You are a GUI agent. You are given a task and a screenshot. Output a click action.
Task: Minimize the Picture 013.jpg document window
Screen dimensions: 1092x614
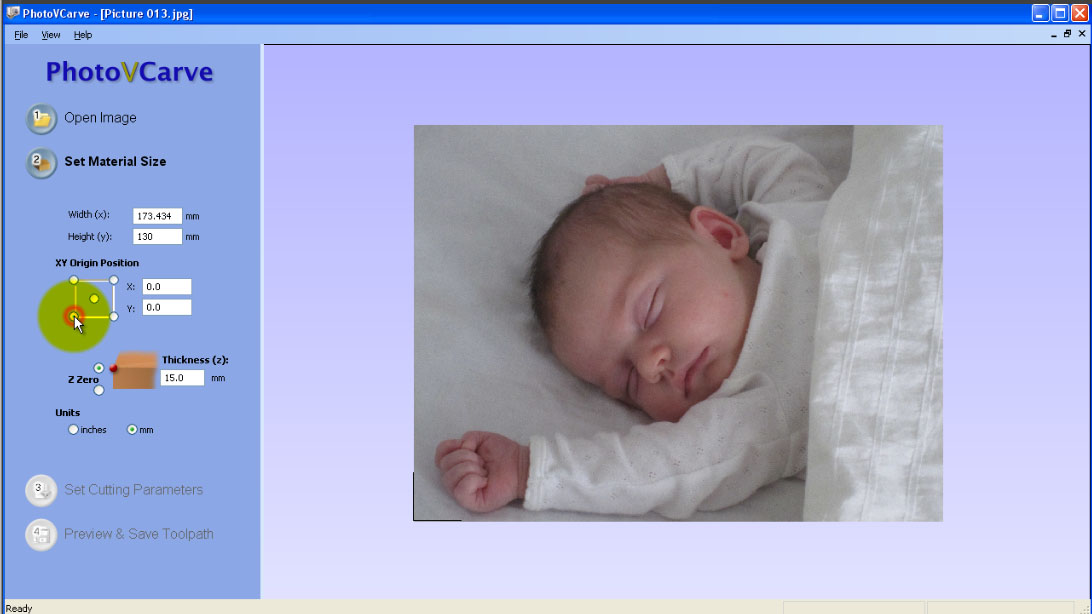[x=1054, y=34]
